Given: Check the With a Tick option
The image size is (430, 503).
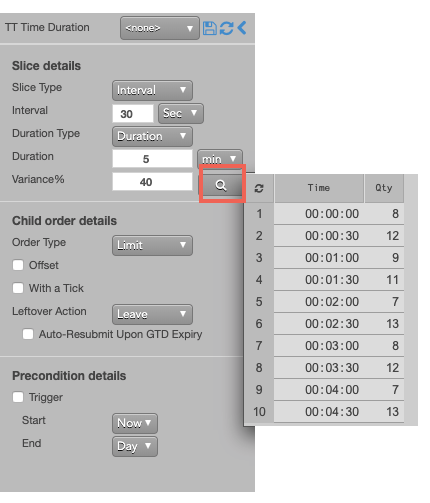Looking at the screenshot, I should pos(18,288).
